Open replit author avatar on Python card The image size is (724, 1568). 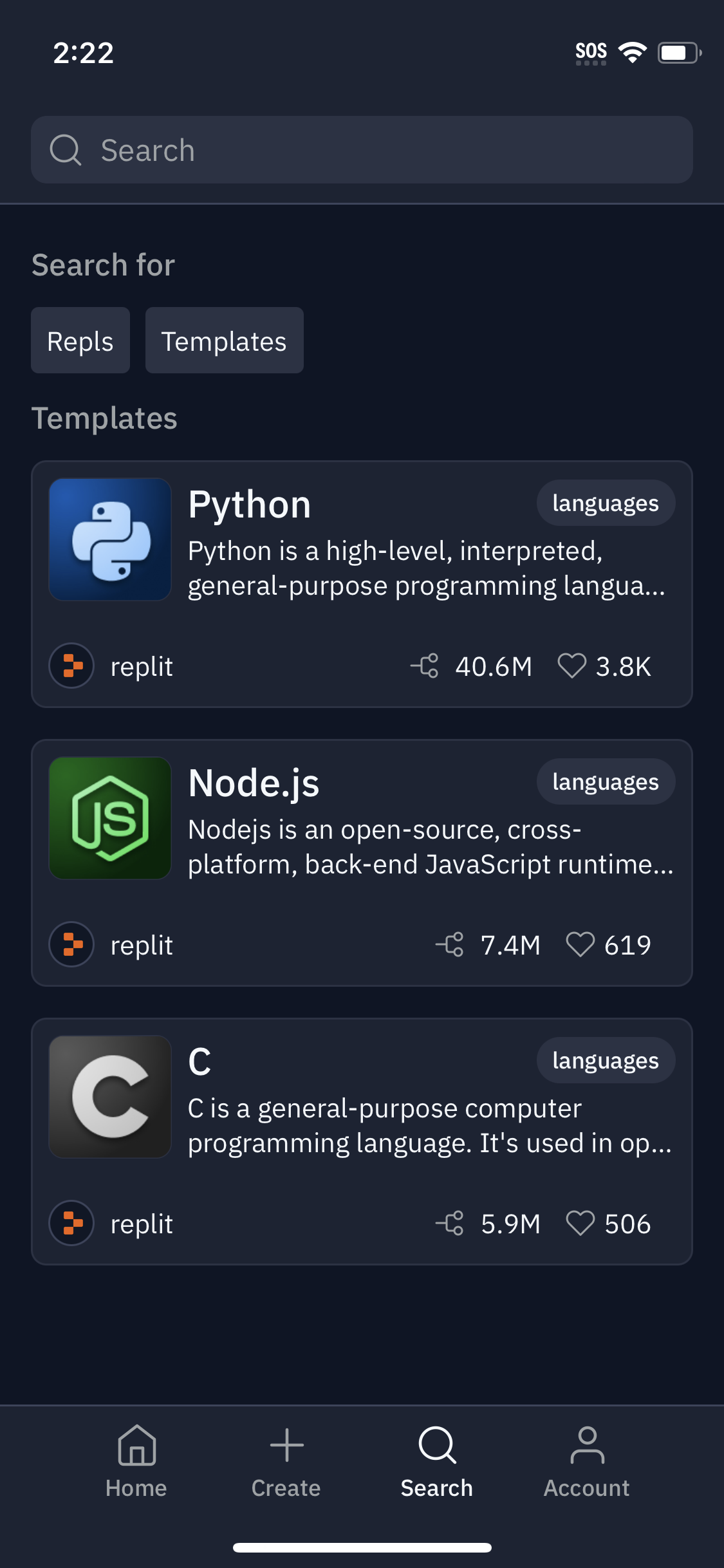point(72,666)
